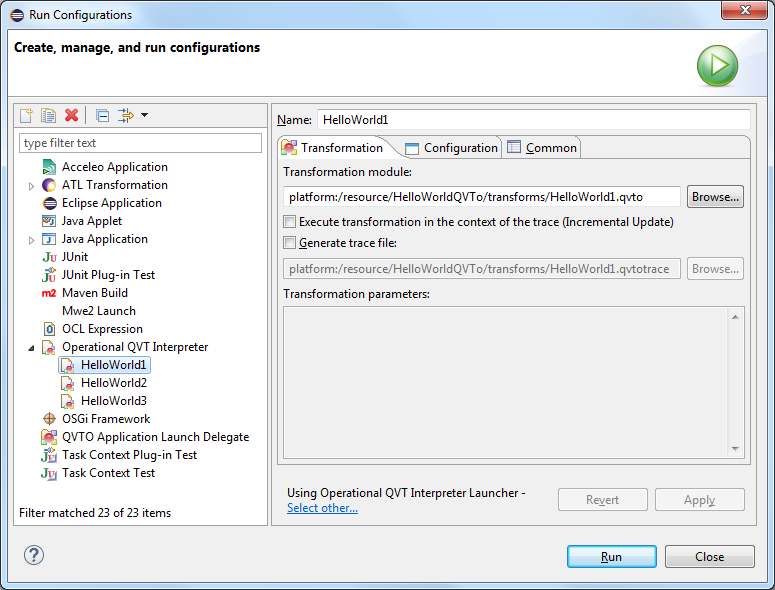The height and width of the screenshot is (590, 775).
Task: Click the HelloWorld2 configuration icon
Action: pyautogui.click(x=68, y=383)
